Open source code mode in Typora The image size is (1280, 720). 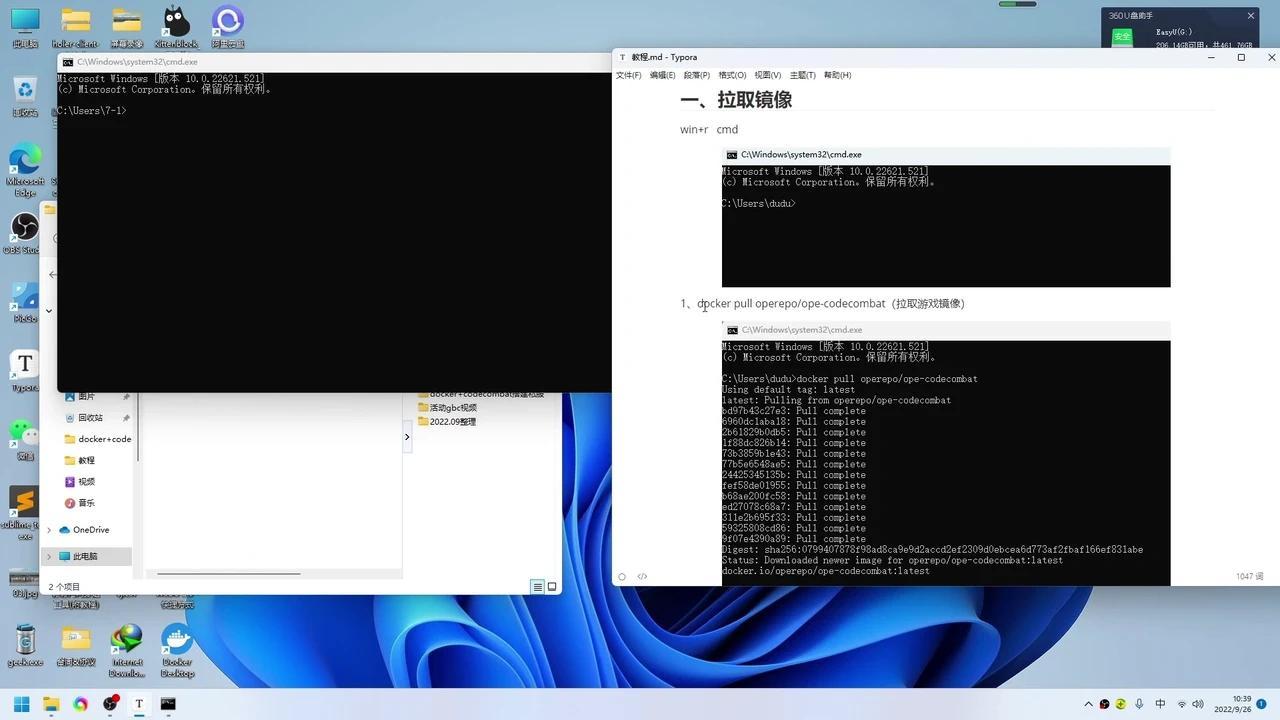643,576
